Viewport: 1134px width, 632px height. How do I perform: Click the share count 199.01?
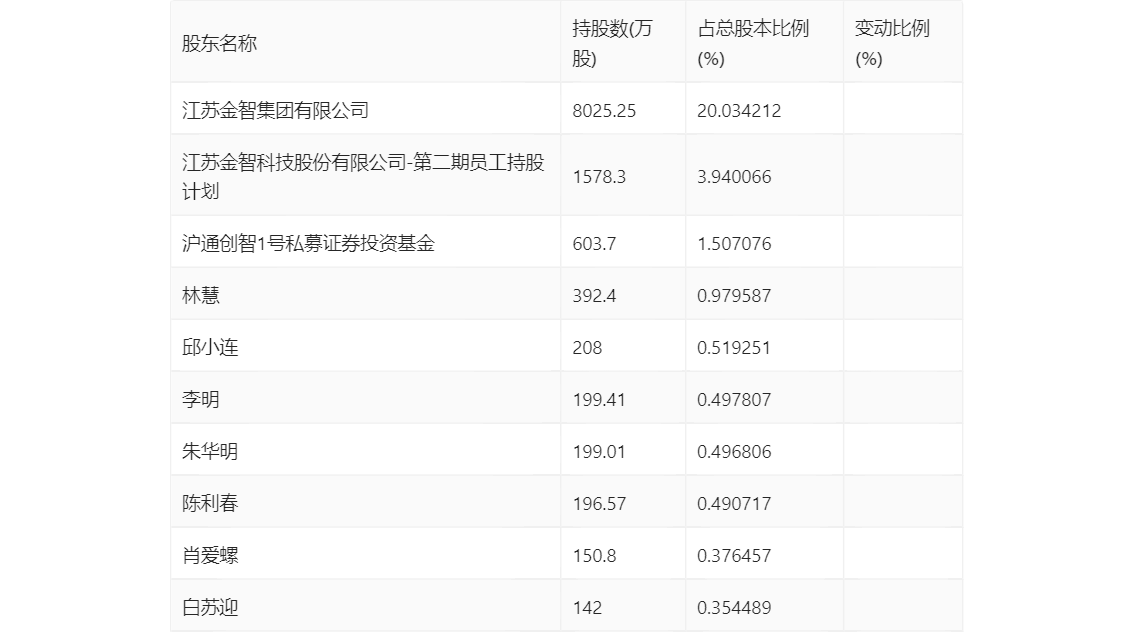[599, 452]
